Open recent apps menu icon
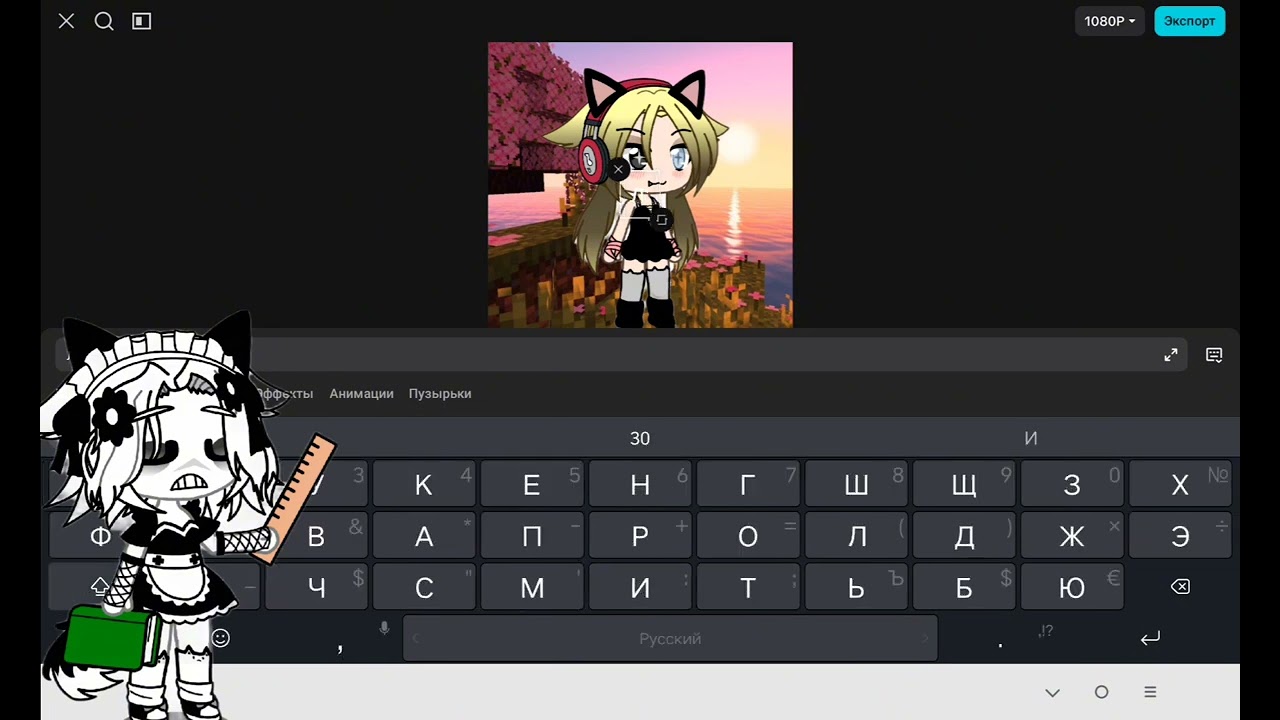1280x720 pixels. 1150,692
